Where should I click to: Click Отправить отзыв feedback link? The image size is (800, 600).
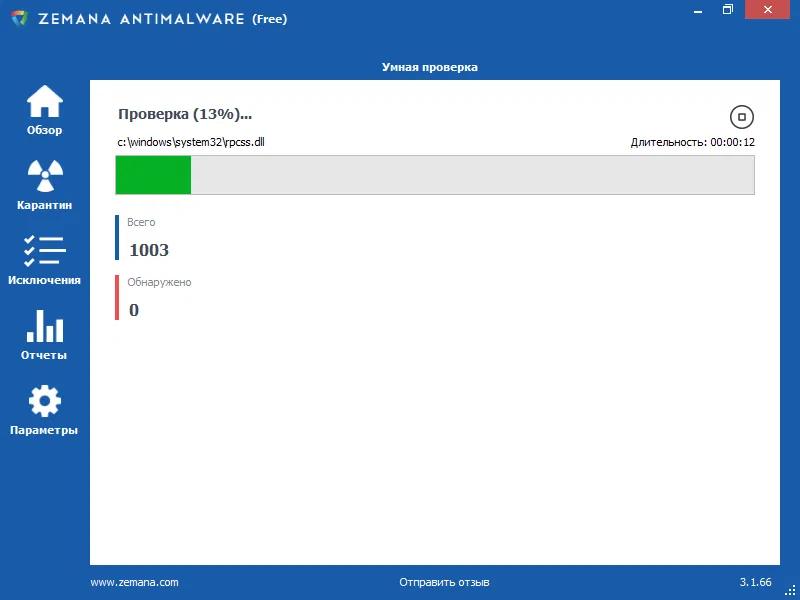pyautogui.click(x=444, y=582)
